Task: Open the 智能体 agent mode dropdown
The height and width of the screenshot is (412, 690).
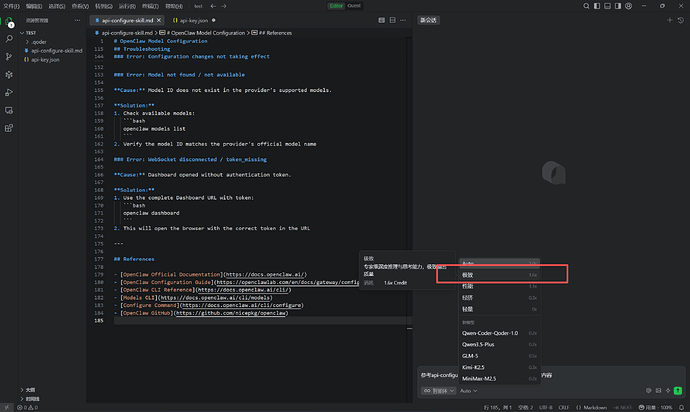Action: (x=439, y=390)
